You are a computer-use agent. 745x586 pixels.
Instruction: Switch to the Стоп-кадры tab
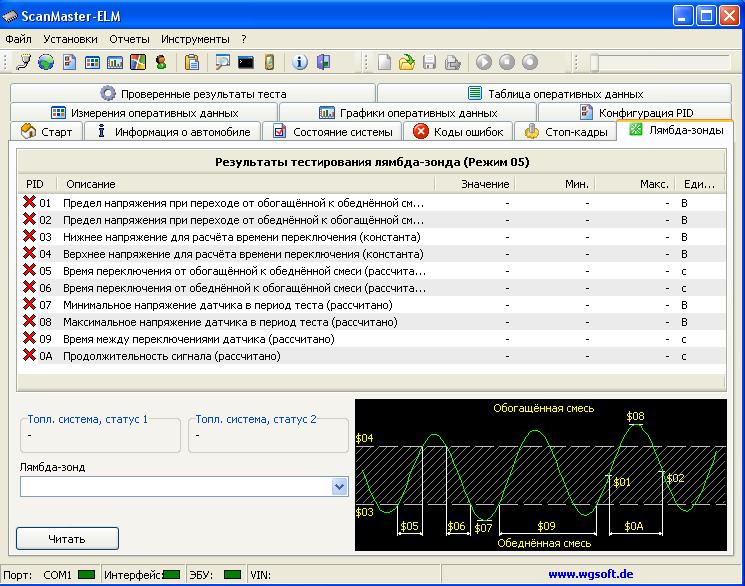tap(565, 132)
